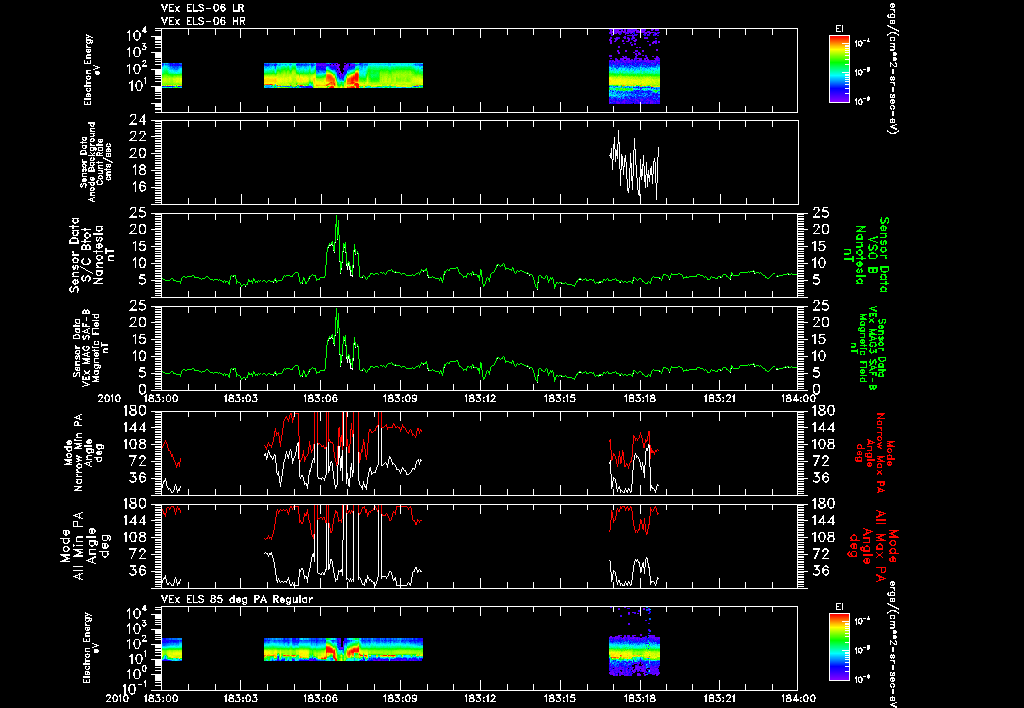Click the red "Mode All Max PA Angle" label
Image resolution: width=1024 pixels, height=708 pixels.
point(872,545)
